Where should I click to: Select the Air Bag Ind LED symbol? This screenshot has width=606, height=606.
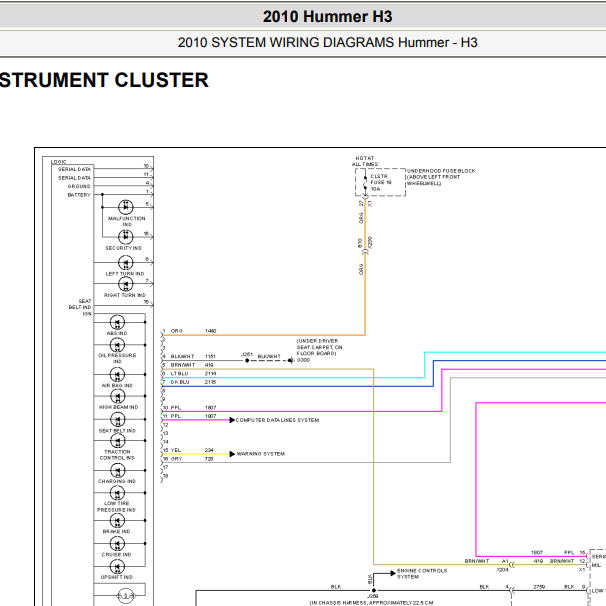tap(117, 374)
